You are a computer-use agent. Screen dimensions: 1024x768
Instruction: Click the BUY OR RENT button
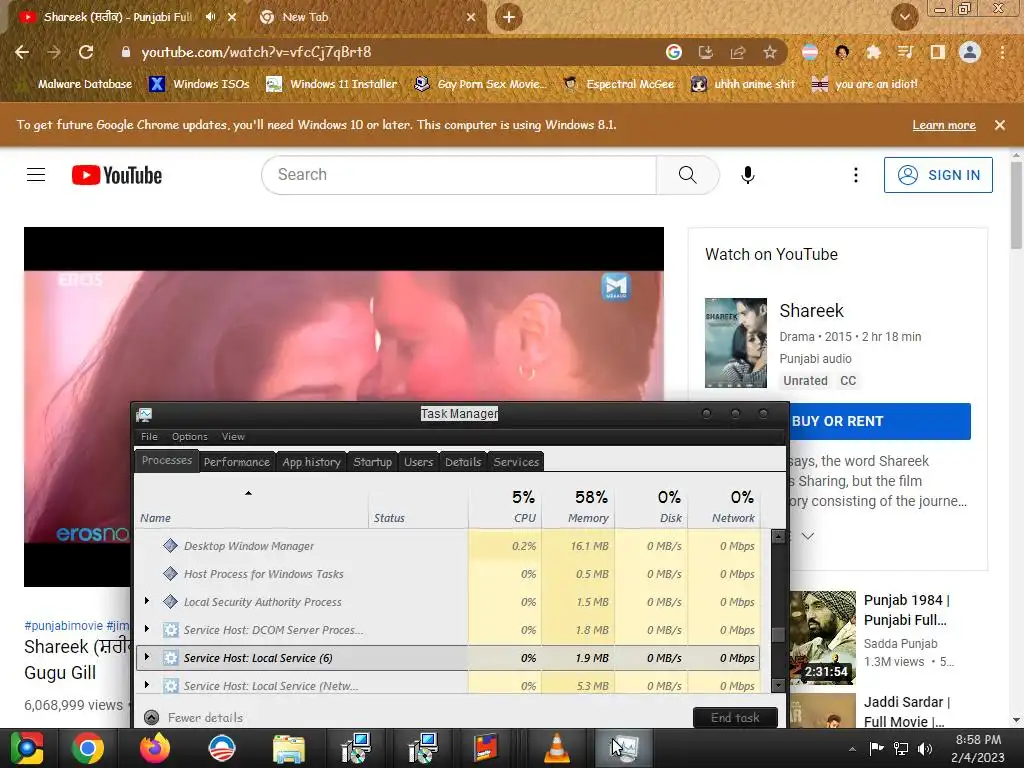880,421
